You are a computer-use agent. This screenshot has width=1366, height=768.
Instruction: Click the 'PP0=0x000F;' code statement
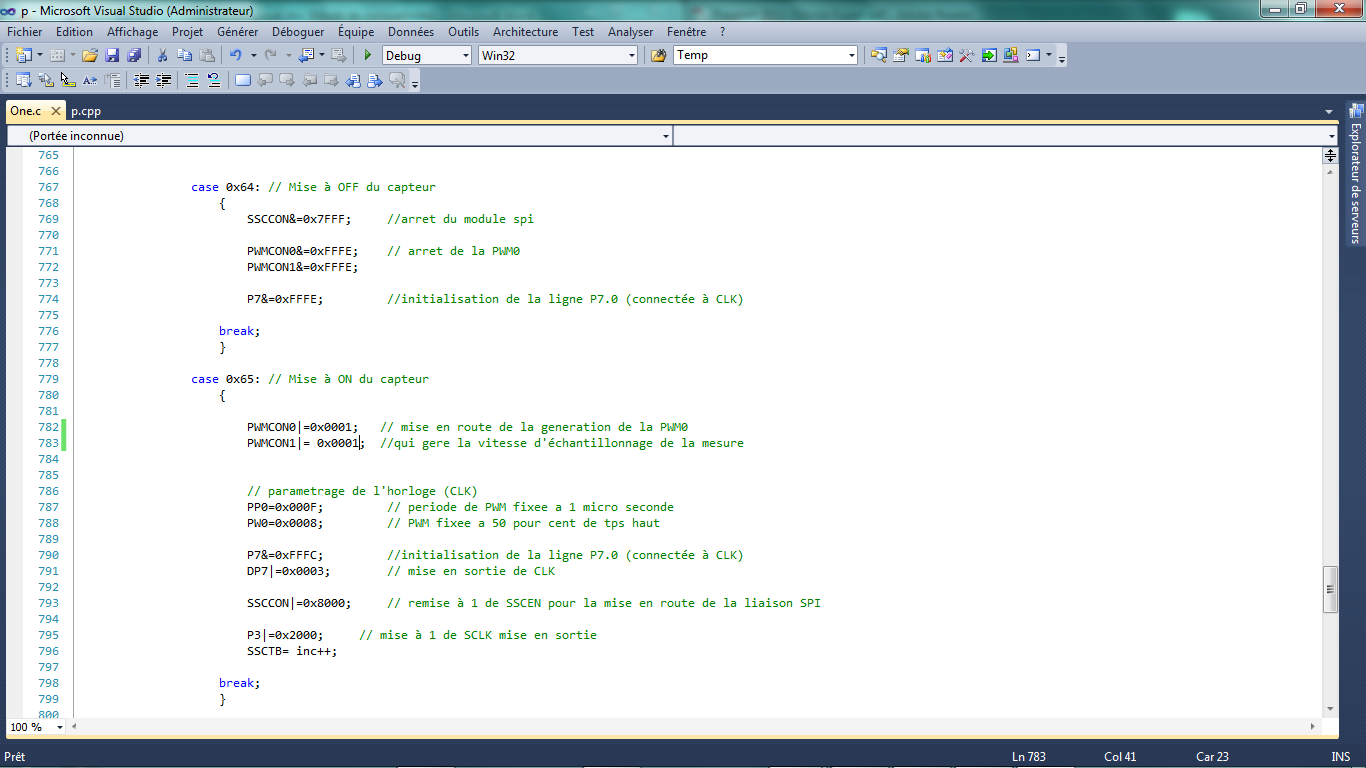pos(285,507)
